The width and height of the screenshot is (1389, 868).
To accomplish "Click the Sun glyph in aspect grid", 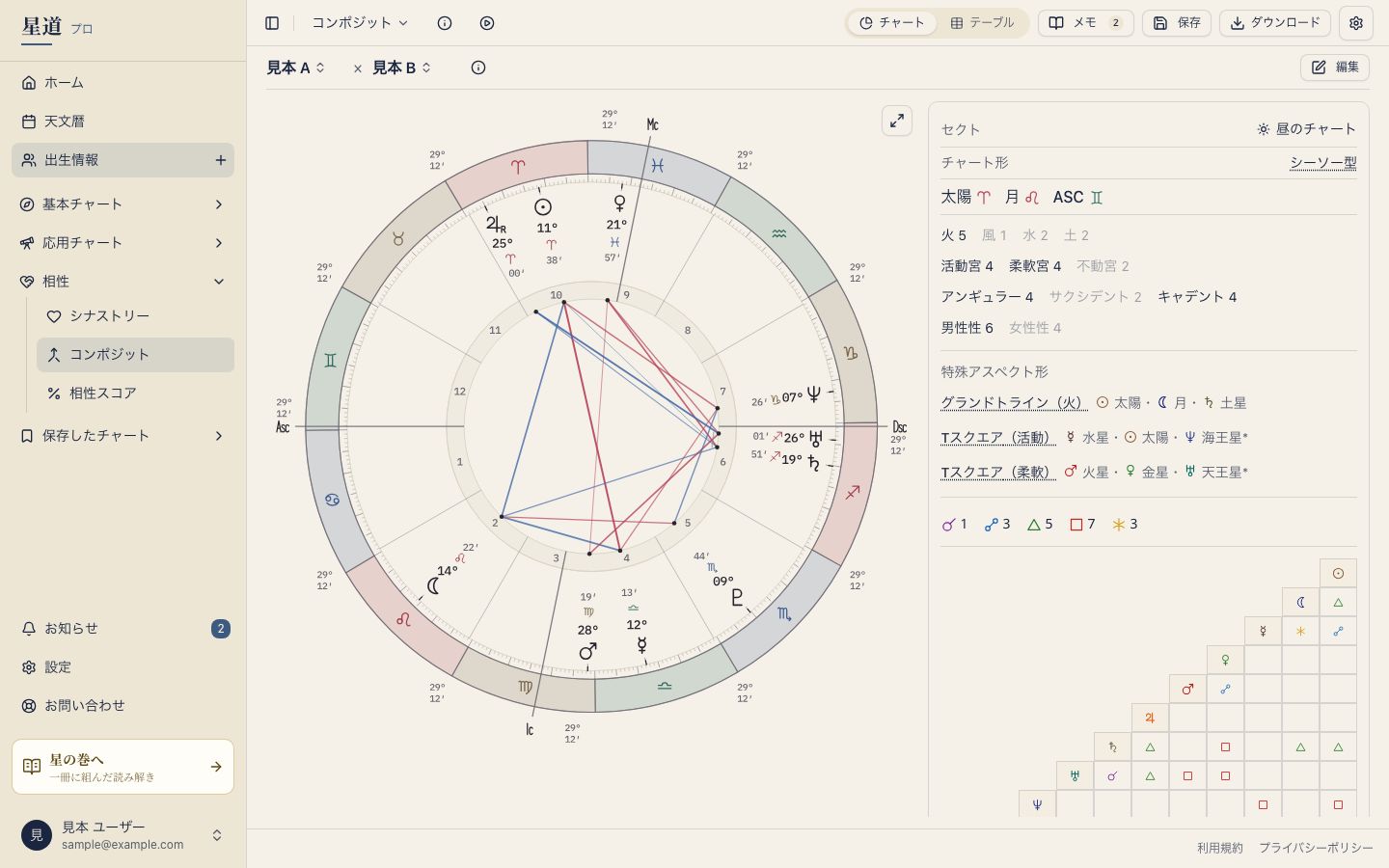I will [1338, 573].
